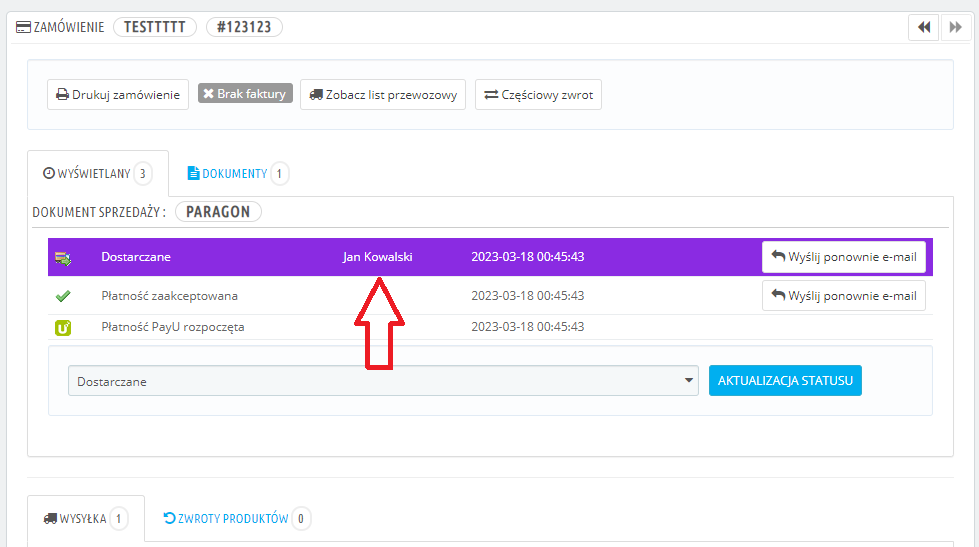Viewport: 979px width, 547px height.
Task: Open the order status dropdown showing Dostarczane
Action: click(x=383, y=381)
